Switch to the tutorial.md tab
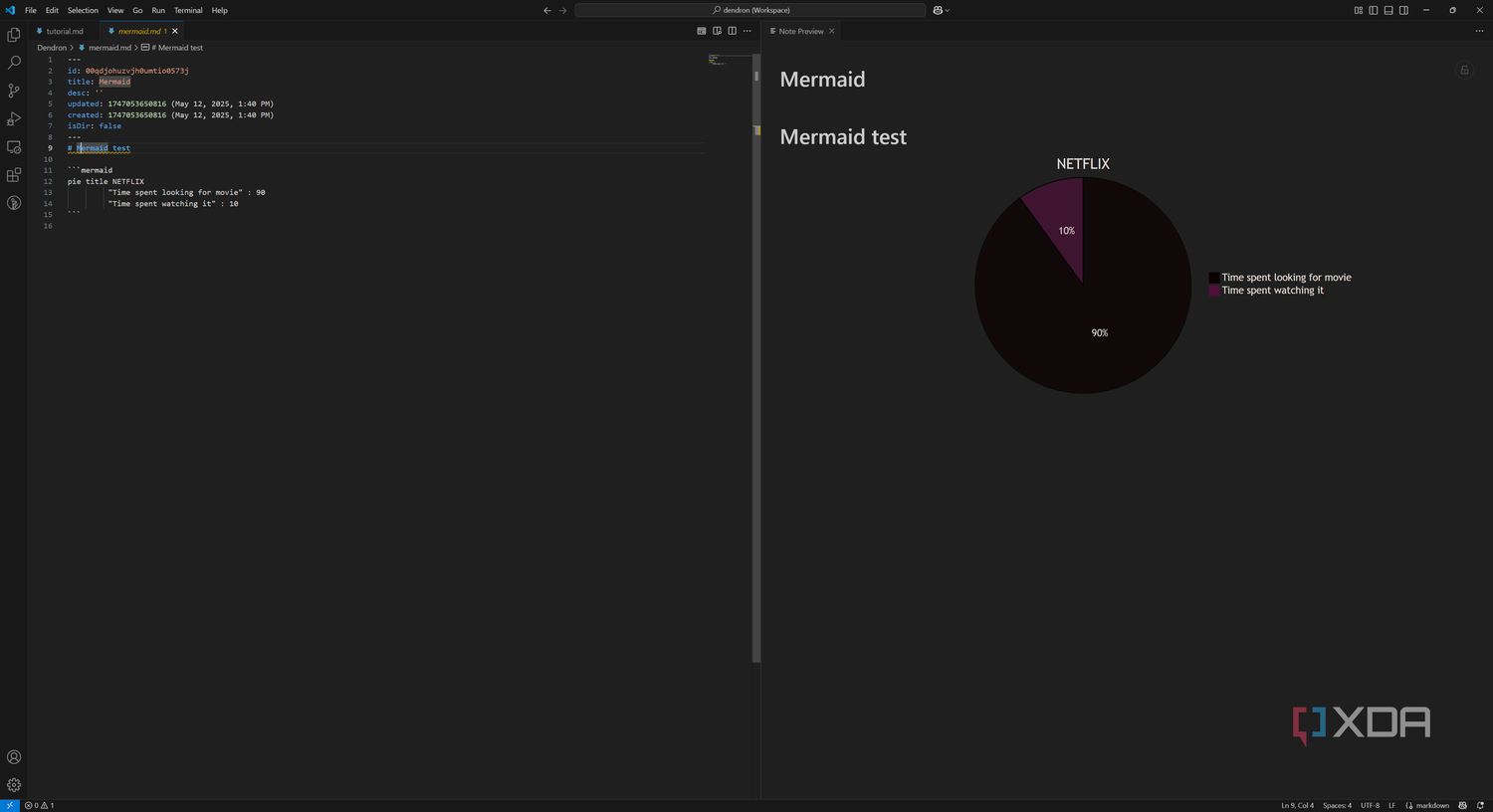The image size is (1493, 812). coord(64,31)
